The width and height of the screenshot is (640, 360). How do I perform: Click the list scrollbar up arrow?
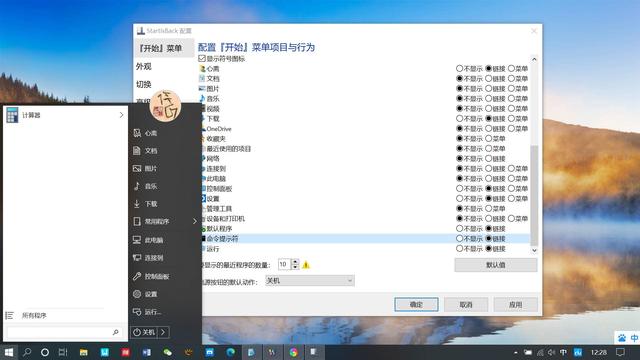tap(534, 59)
